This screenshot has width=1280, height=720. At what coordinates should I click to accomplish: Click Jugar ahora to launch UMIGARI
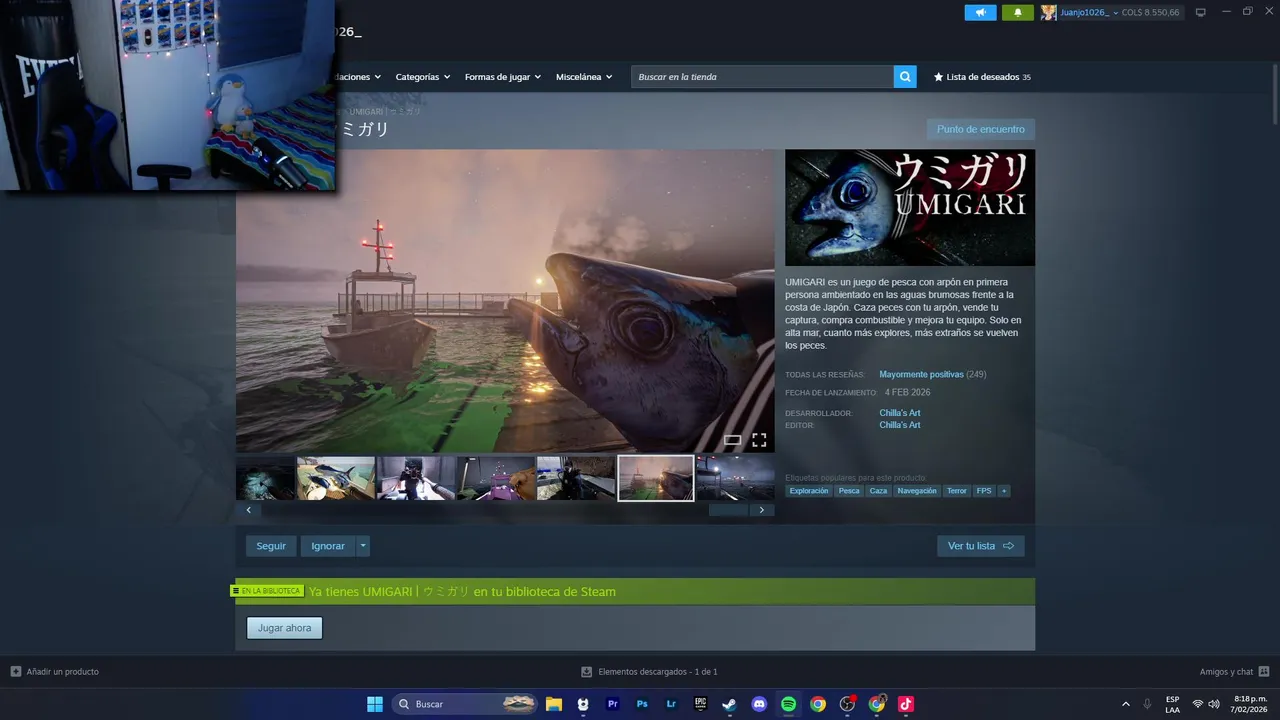pos(285,628)
